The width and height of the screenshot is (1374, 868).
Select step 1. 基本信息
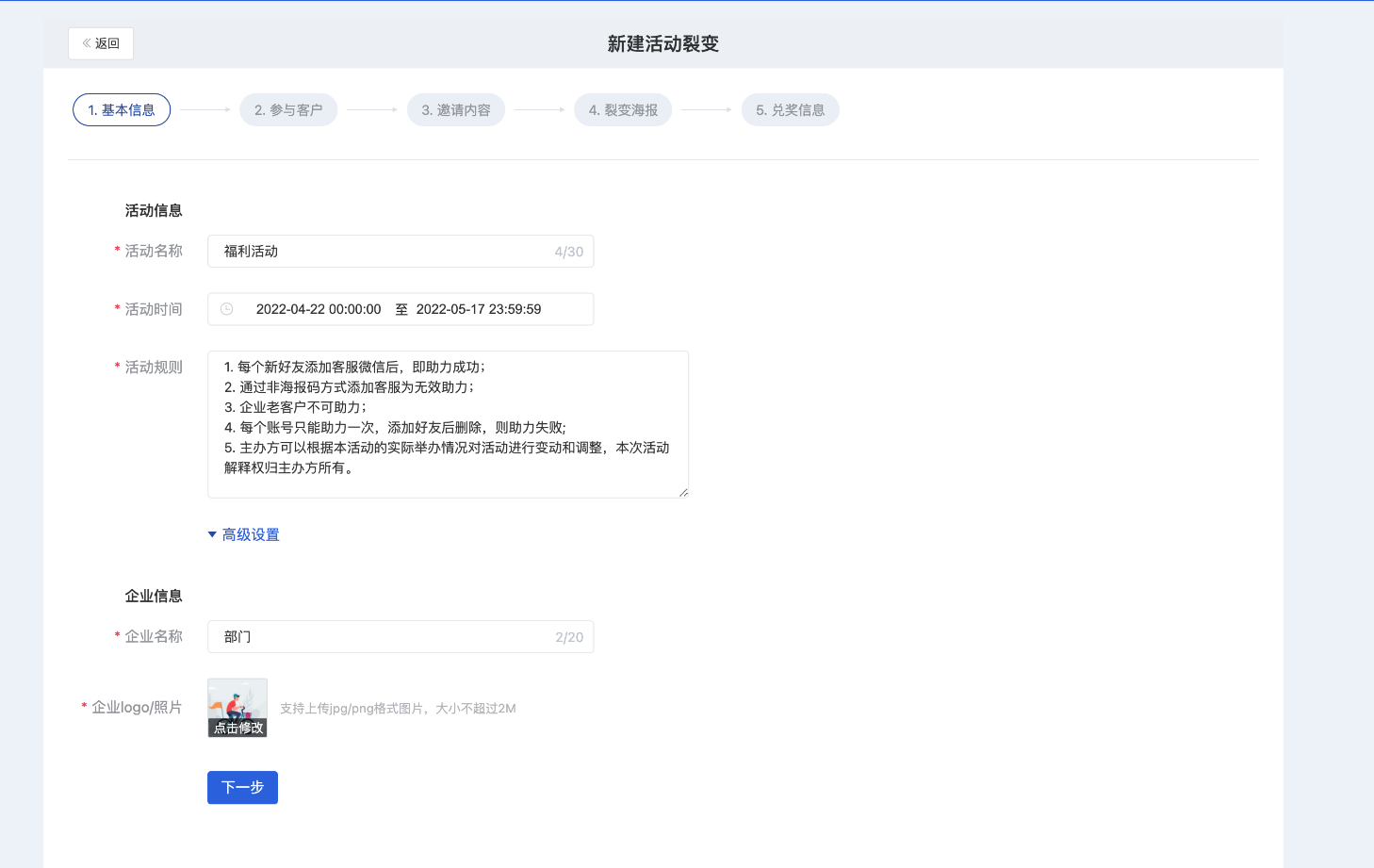point(122,109)
